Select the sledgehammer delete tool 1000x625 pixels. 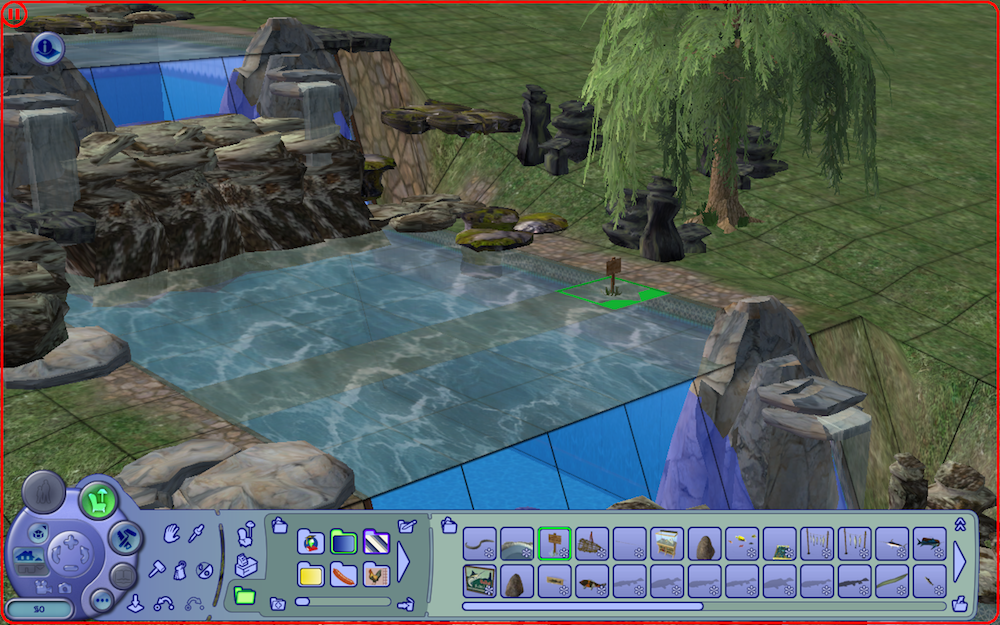click(155, 568)
